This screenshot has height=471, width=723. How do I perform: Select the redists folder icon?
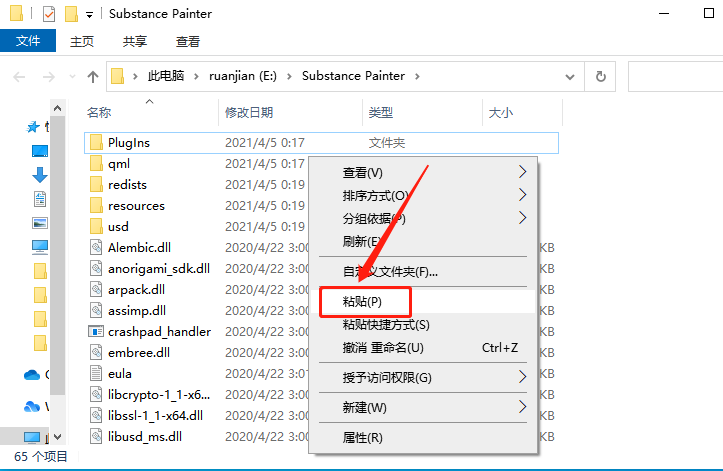click(x=96, y=185)
